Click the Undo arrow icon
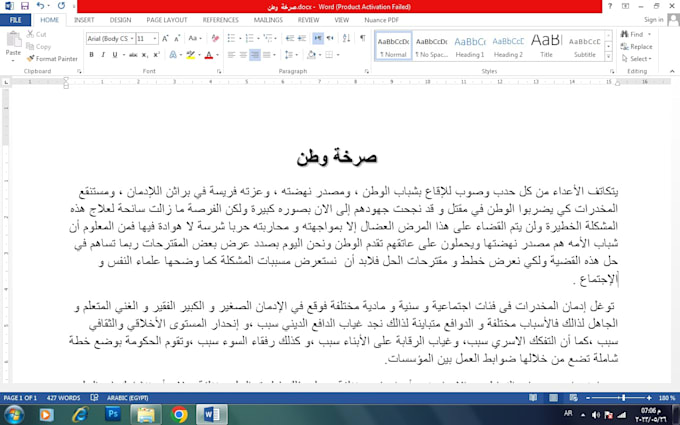680x425 pixels. tap(40, 6)
